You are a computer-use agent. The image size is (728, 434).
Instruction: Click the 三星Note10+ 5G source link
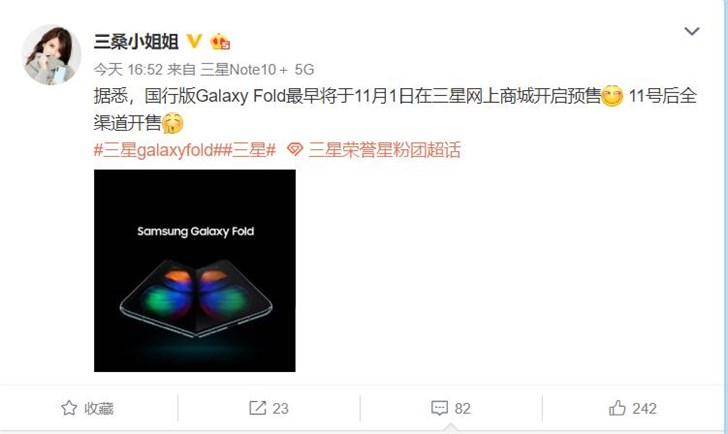(257, 70)
